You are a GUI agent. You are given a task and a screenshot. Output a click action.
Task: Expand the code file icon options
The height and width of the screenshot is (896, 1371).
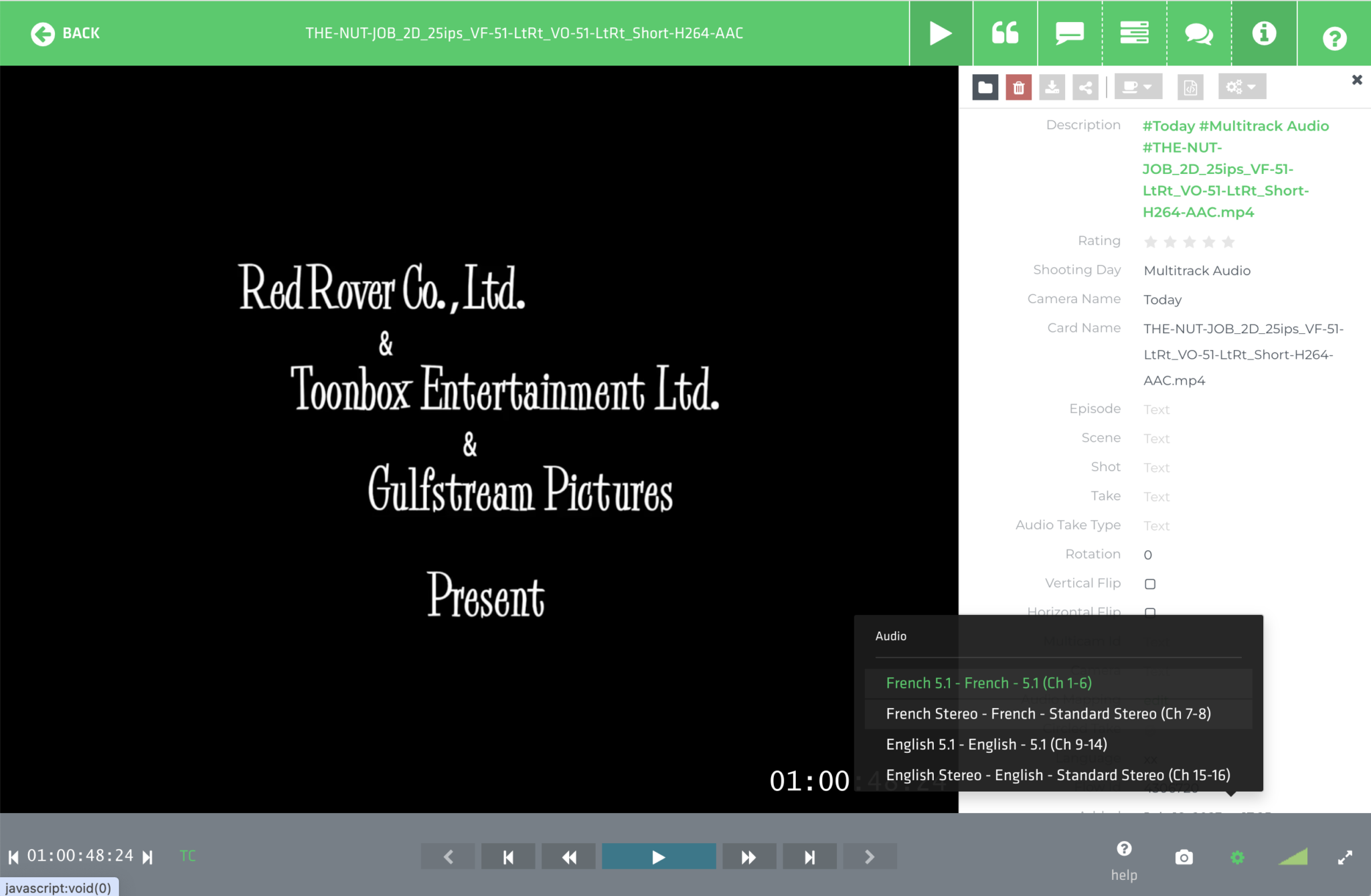[x=1191, y=86]
